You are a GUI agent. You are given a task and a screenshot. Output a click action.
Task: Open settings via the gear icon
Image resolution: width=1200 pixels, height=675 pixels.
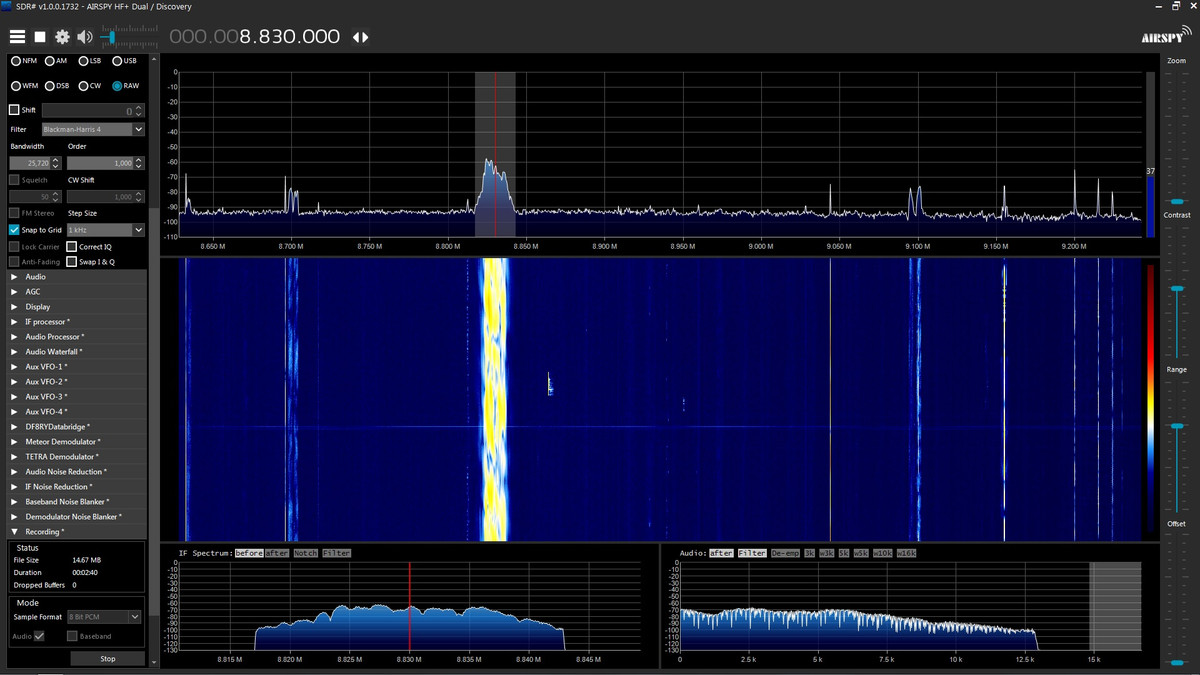point(62,37)
